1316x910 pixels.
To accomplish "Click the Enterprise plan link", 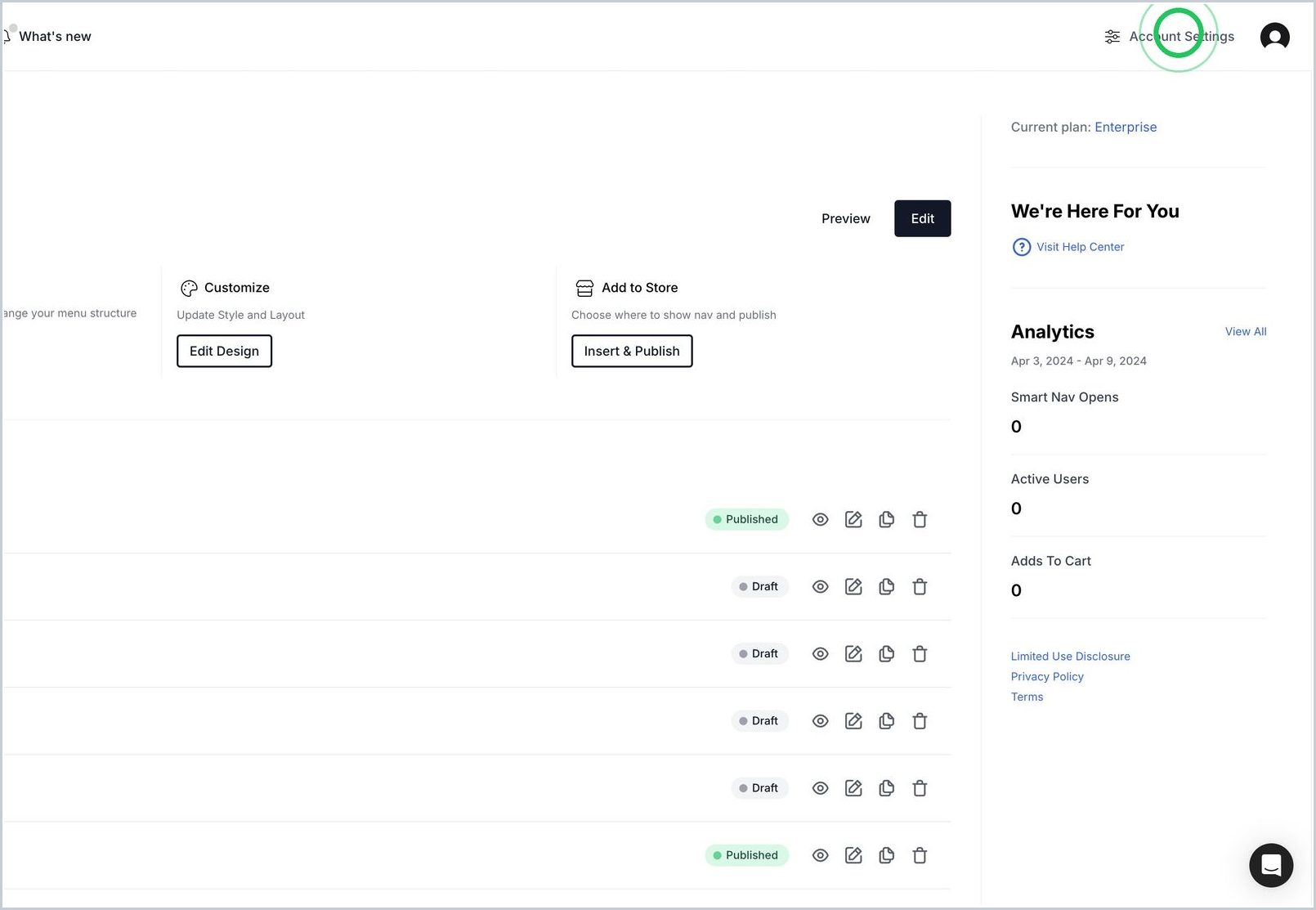I will pyautogui.click(x=1126, y=127).
